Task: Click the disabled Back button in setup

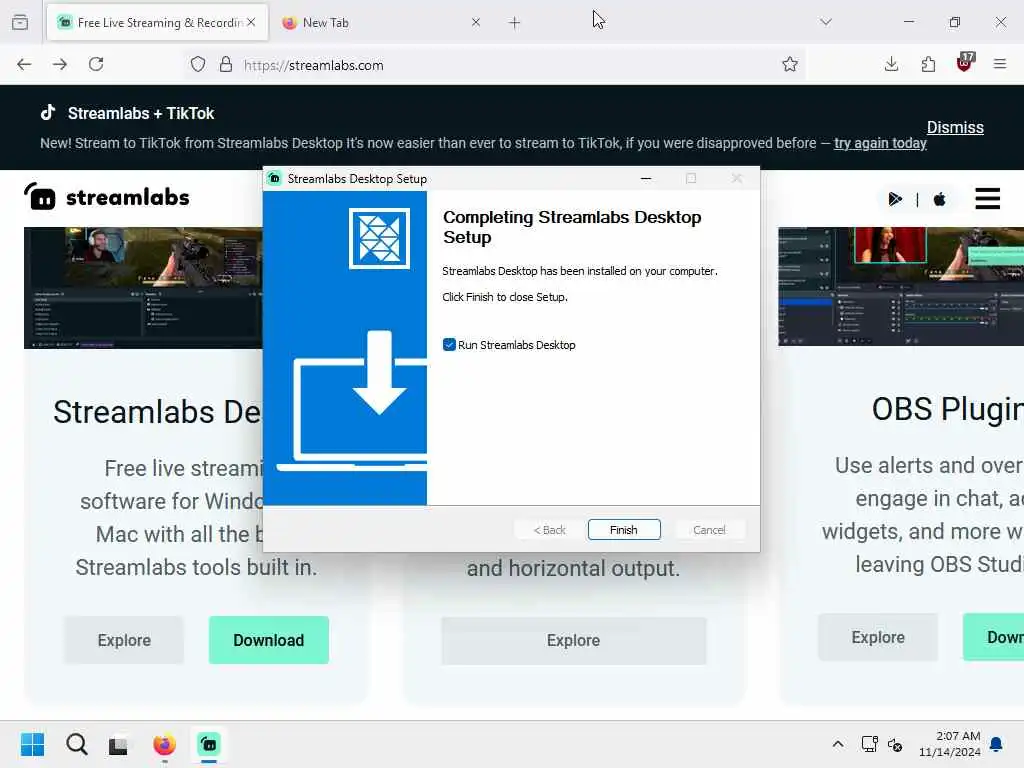Action: [x=550, y=530]
